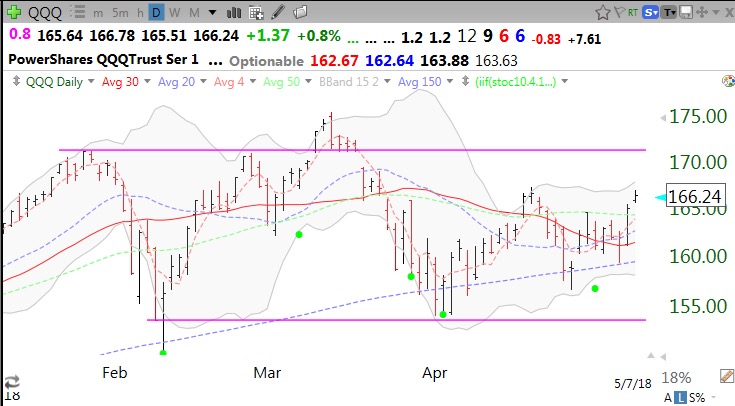The image size is (735, 406).
Task: Select the M monthly timeframe
Action: [194, 13]
